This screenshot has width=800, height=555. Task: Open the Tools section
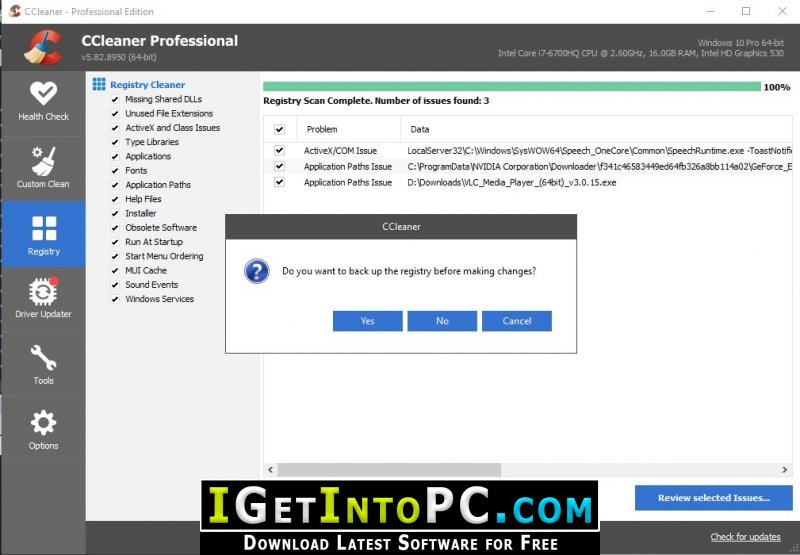tap(43, 364)
